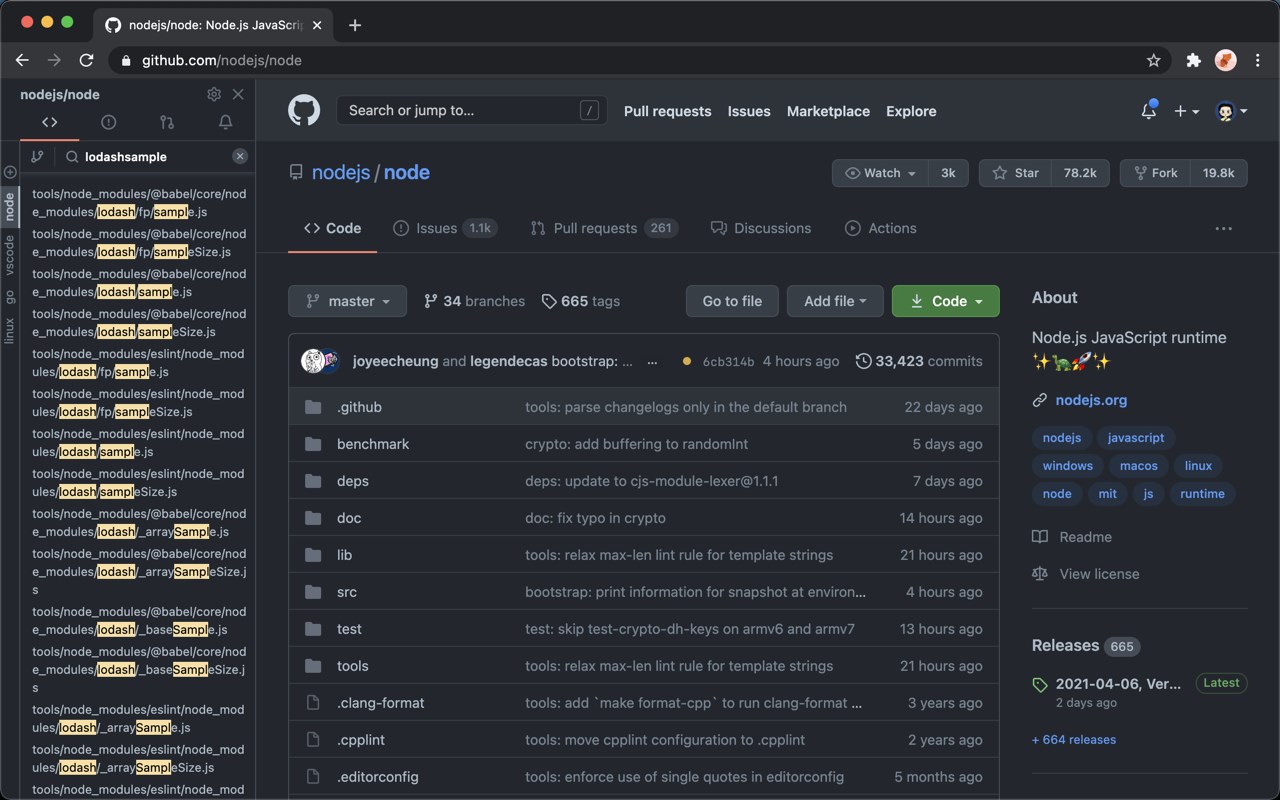Image resolution: width=1280 pixels, height=800 pixels.
Task: Open the repository Pull requests tab
Action: (604, 228)
